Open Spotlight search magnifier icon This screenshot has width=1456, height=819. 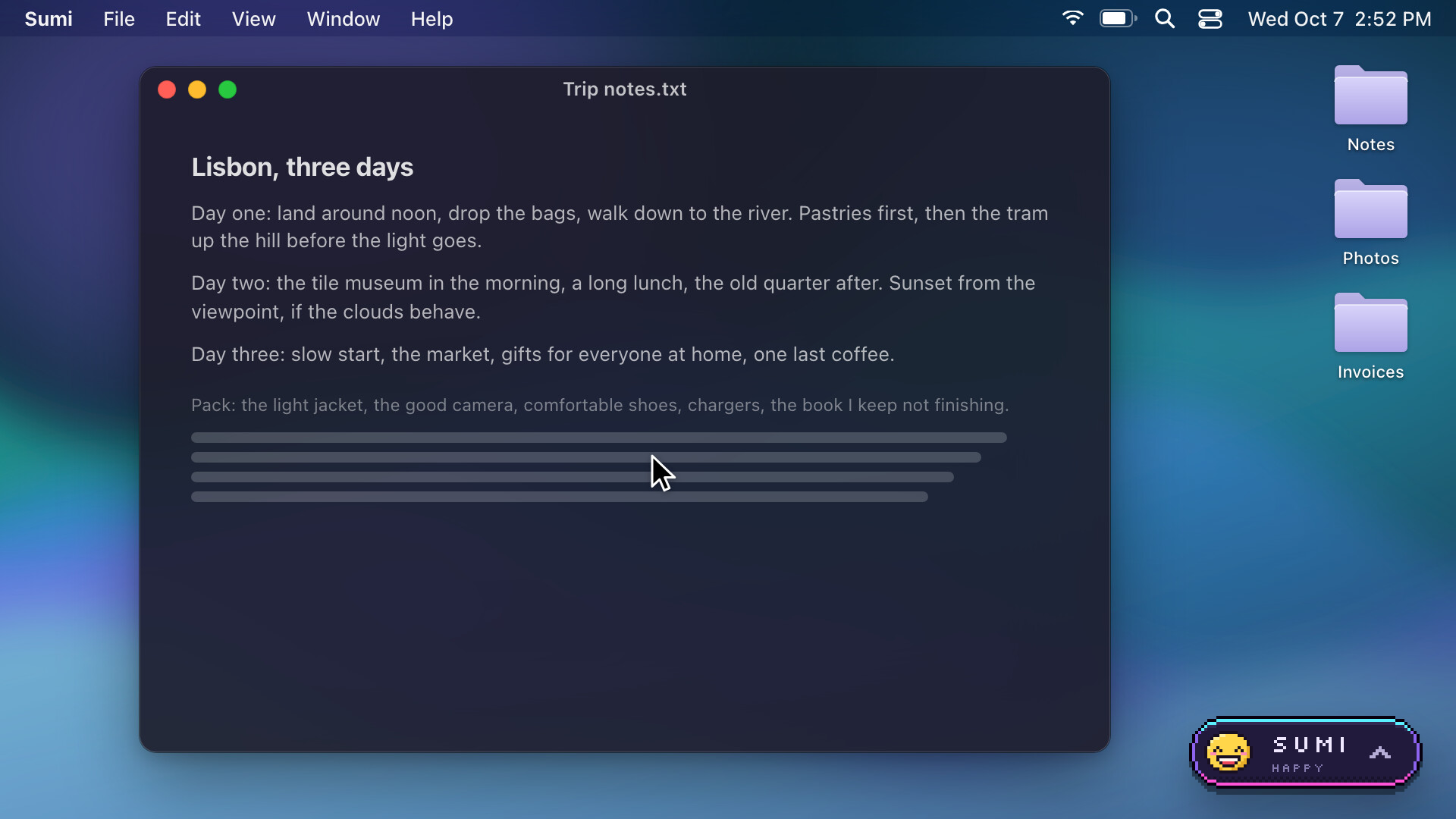click(x=1165, y=18)
